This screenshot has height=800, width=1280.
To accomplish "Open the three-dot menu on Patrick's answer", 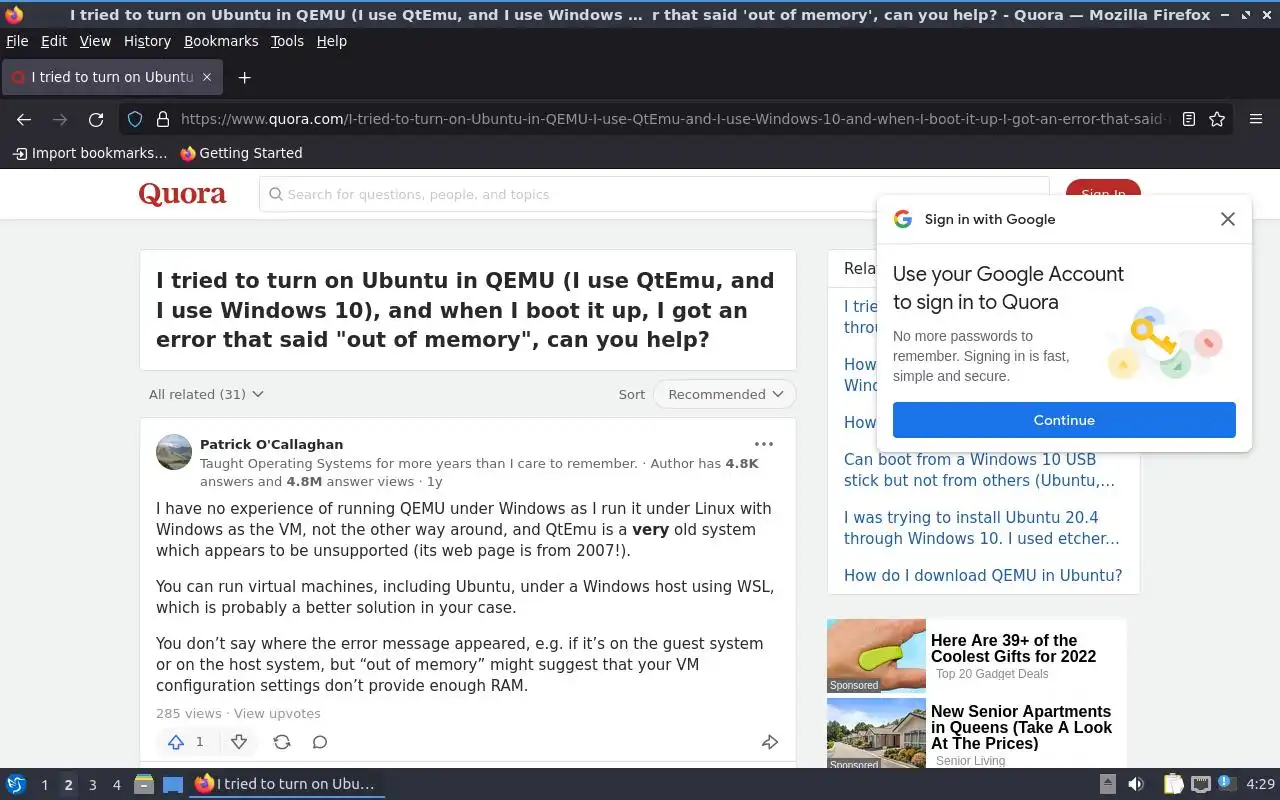I will tap(764, 444).
